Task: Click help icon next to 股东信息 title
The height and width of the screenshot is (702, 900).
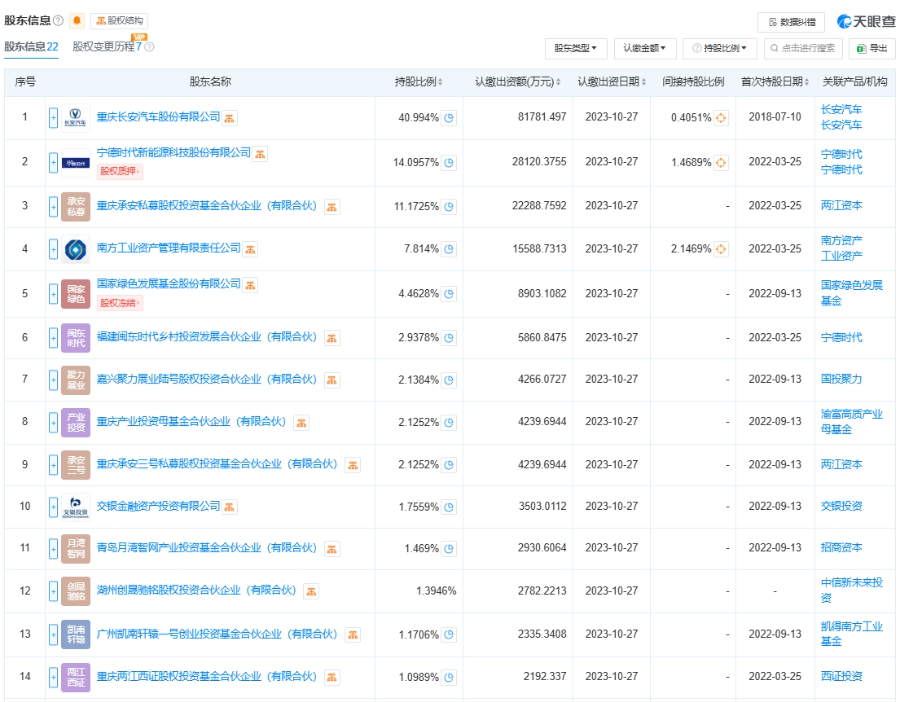Action: [x=58, y=21]
